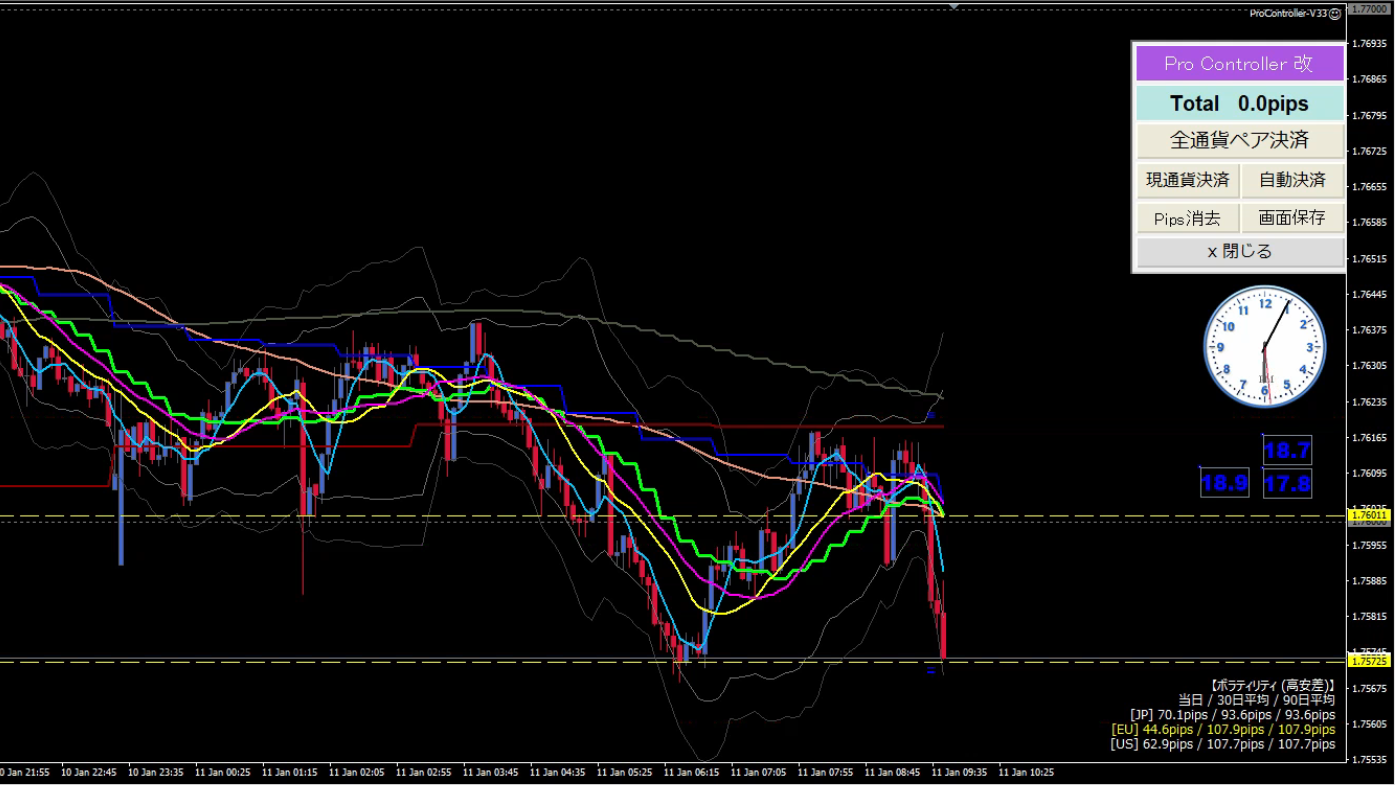Image resolution: width=1395 pixels, height=785 pixels.
Task: Click the [JP] 70.1pips volatility row
Action: click(1233, 715)
